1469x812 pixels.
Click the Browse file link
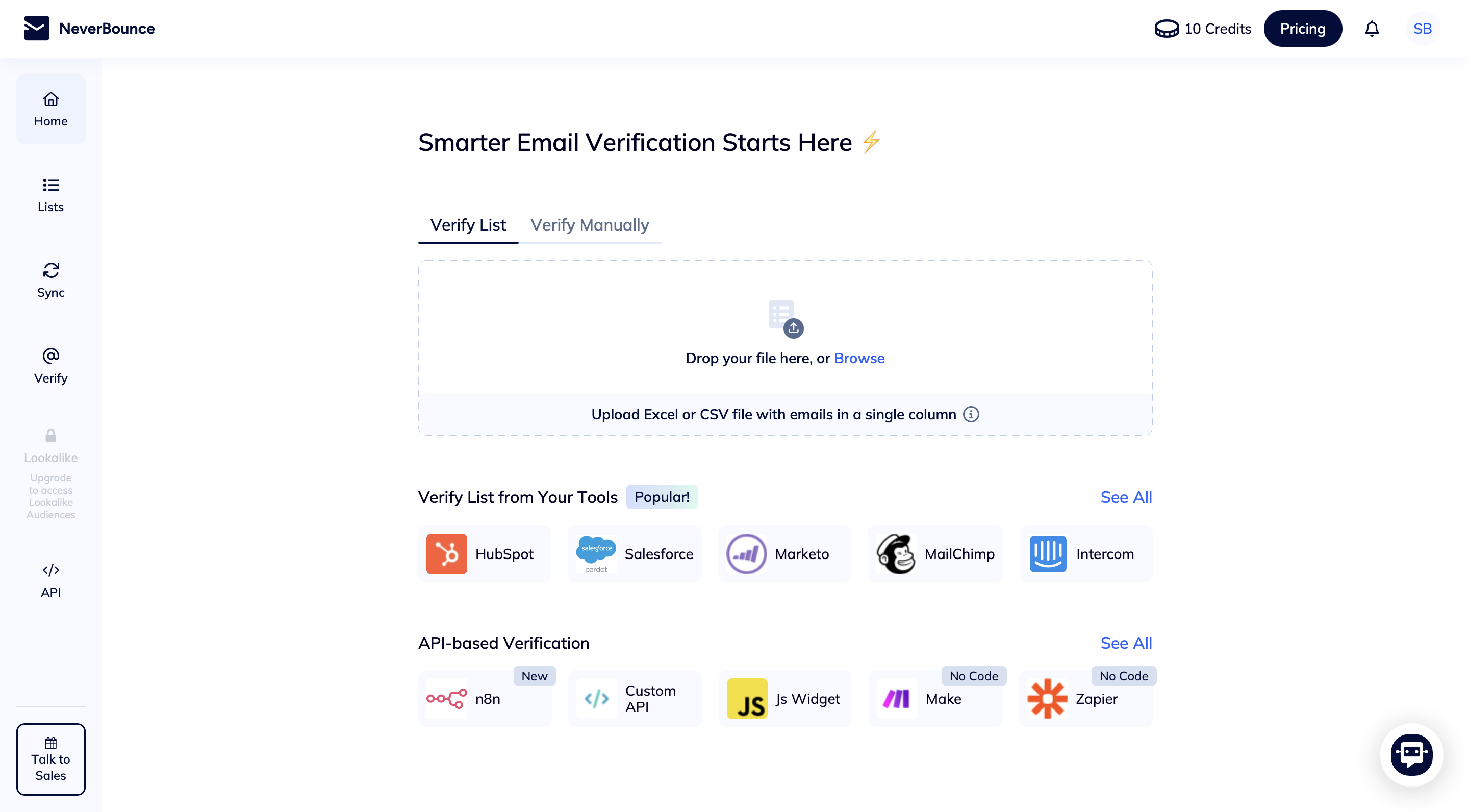859,358
